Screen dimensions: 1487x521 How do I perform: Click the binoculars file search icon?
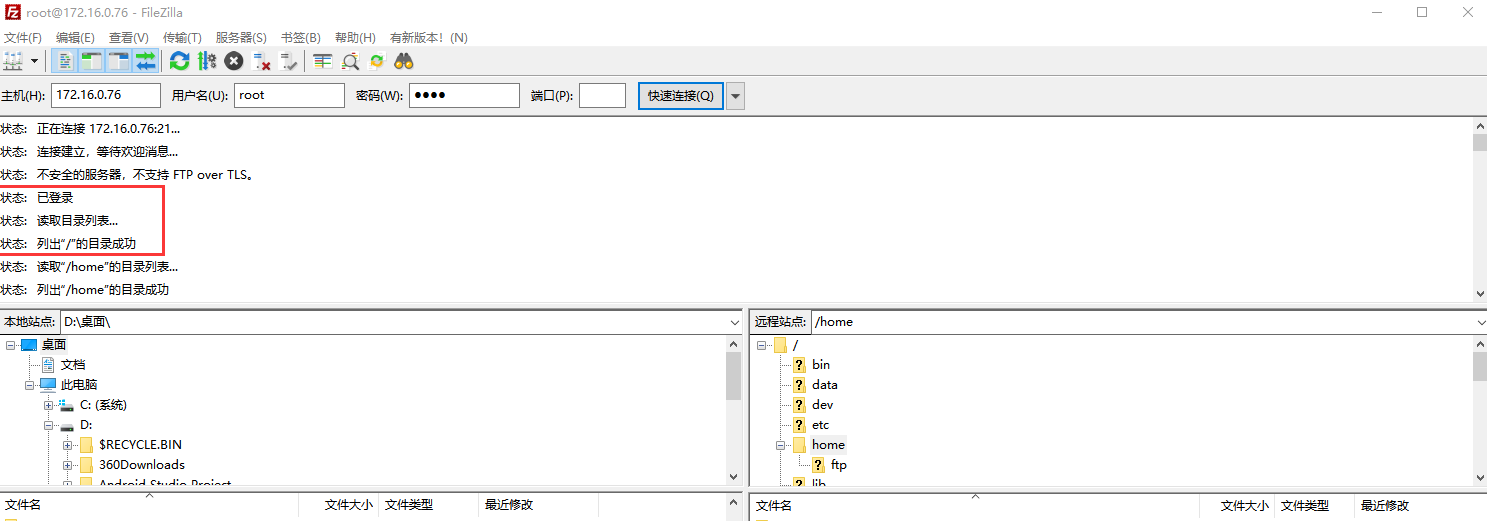coord(404,61)
